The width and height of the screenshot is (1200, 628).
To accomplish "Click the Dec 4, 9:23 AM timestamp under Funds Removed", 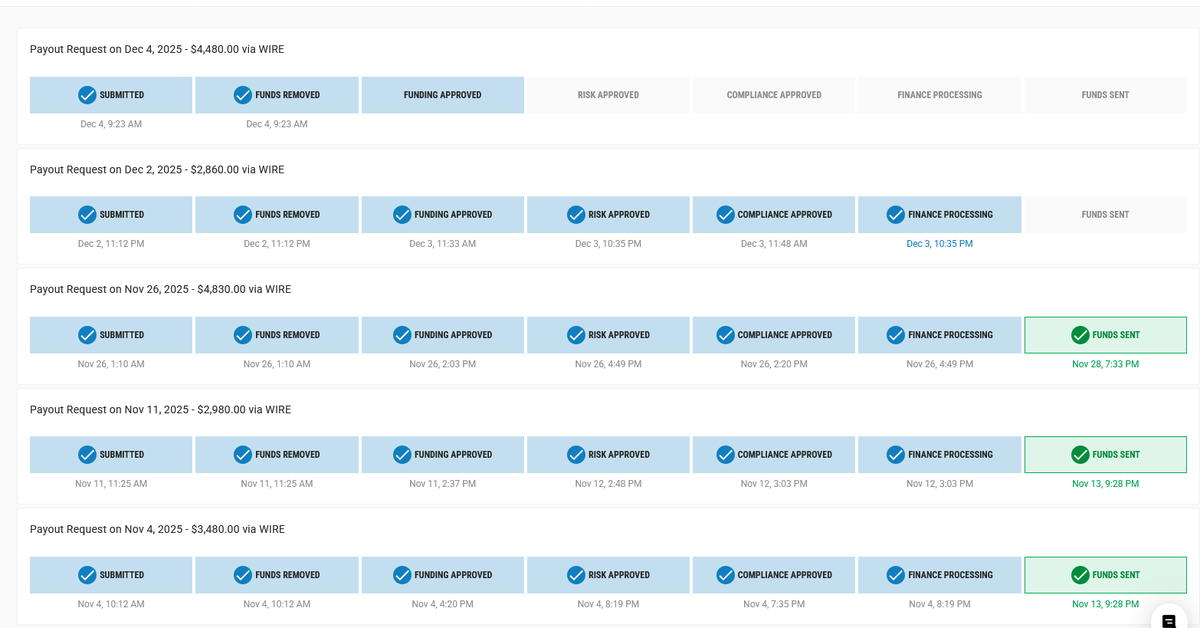I will tap(277, 124).
